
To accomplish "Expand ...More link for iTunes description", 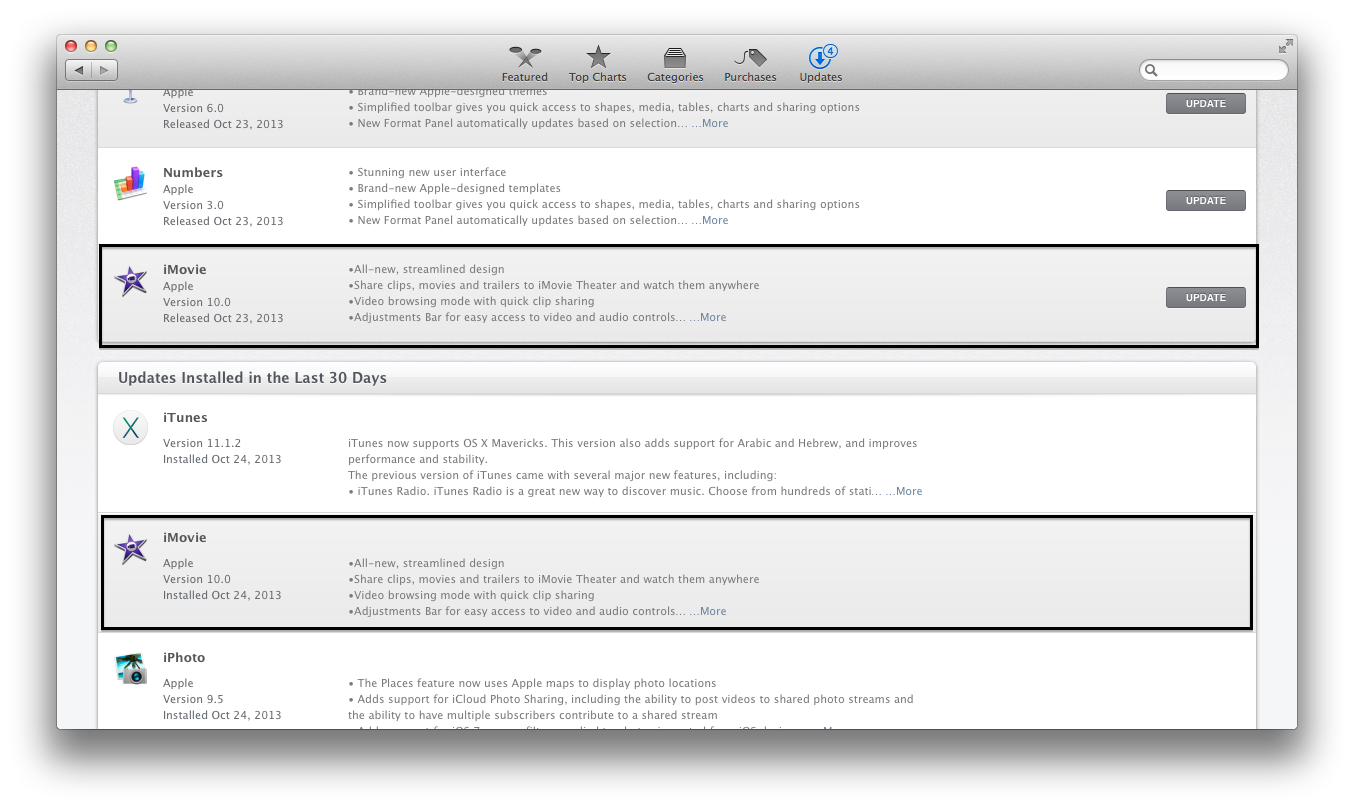I will point(904,491).
